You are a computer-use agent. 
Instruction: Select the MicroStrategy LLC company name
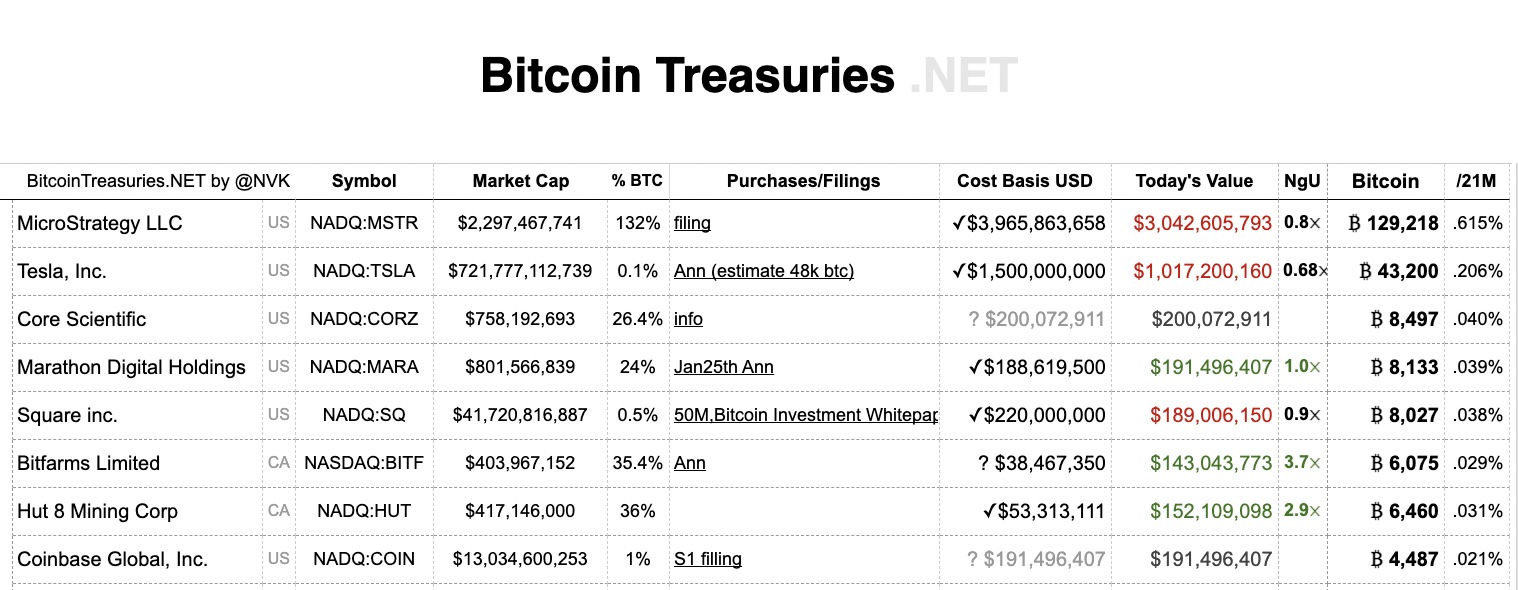[100, 223]
